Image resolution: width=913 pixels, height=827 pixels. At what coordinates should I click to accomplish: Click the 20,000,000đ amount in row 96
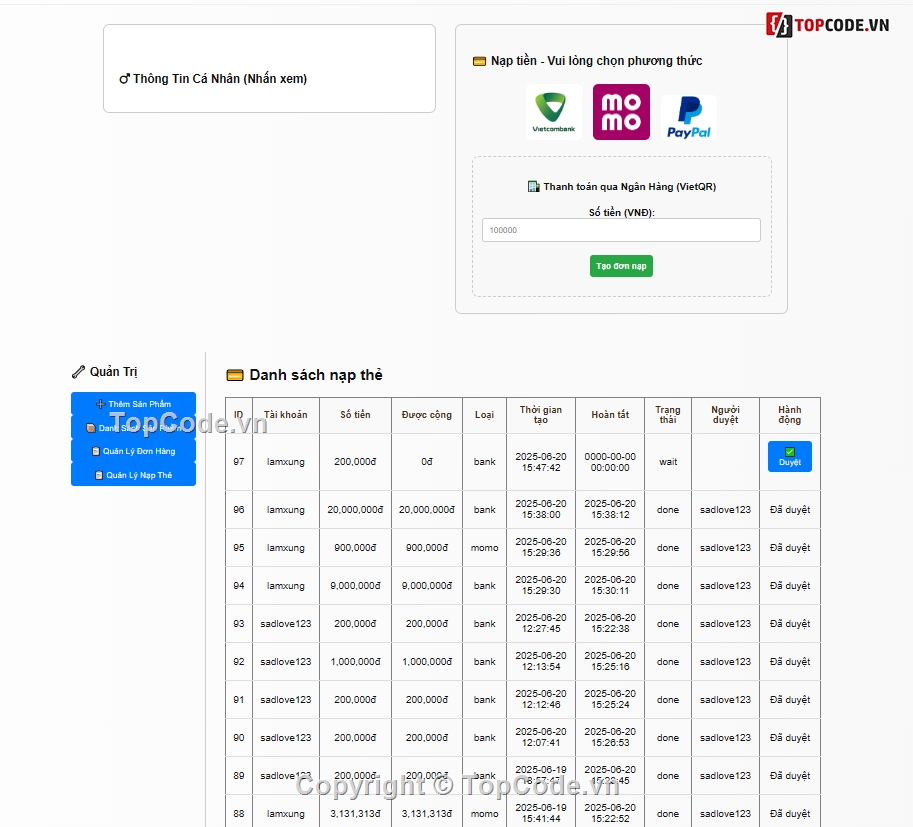(x=355, y=510)
